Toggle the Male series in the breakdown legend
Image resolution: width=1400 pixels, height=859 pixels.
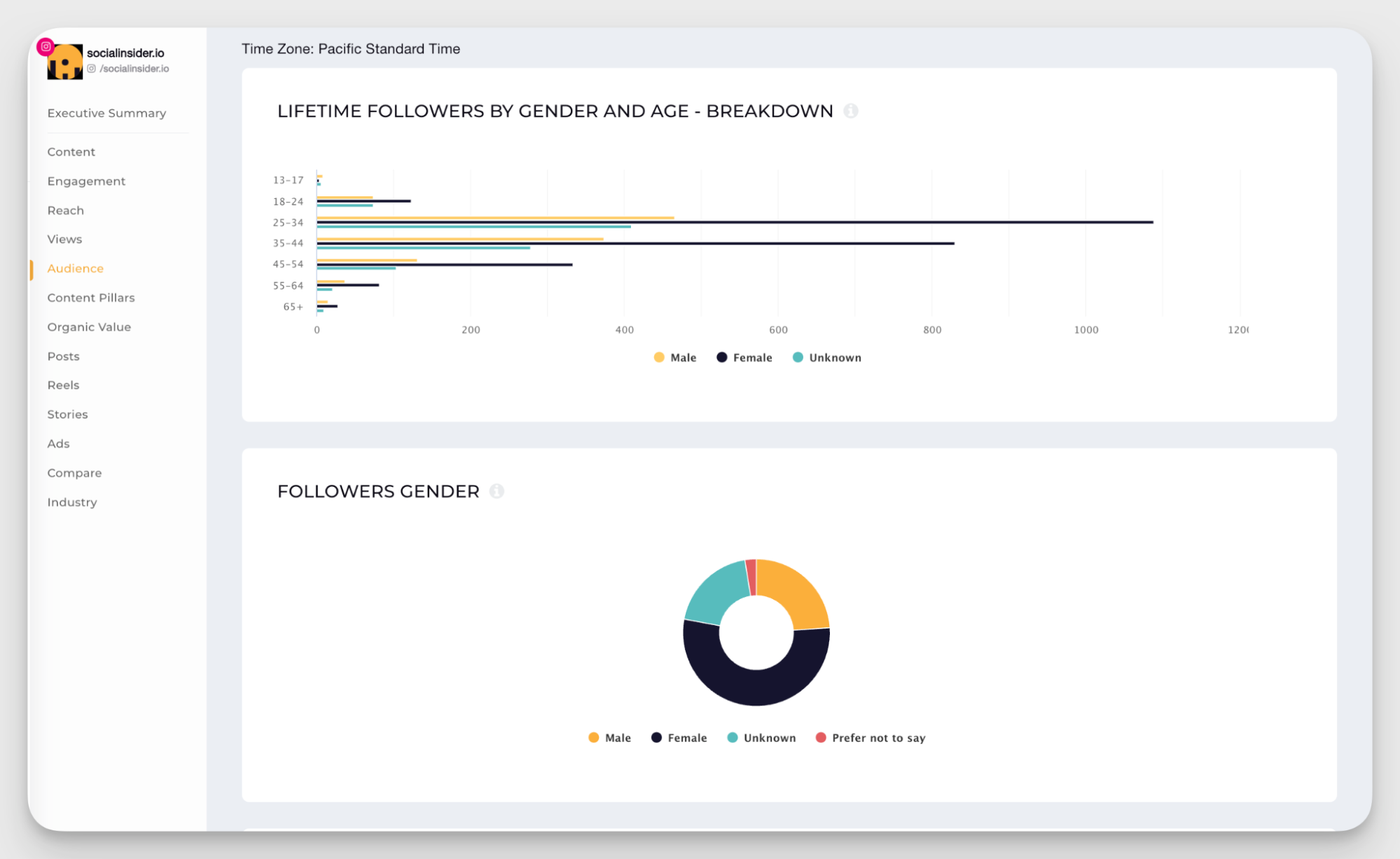[659, 357]
